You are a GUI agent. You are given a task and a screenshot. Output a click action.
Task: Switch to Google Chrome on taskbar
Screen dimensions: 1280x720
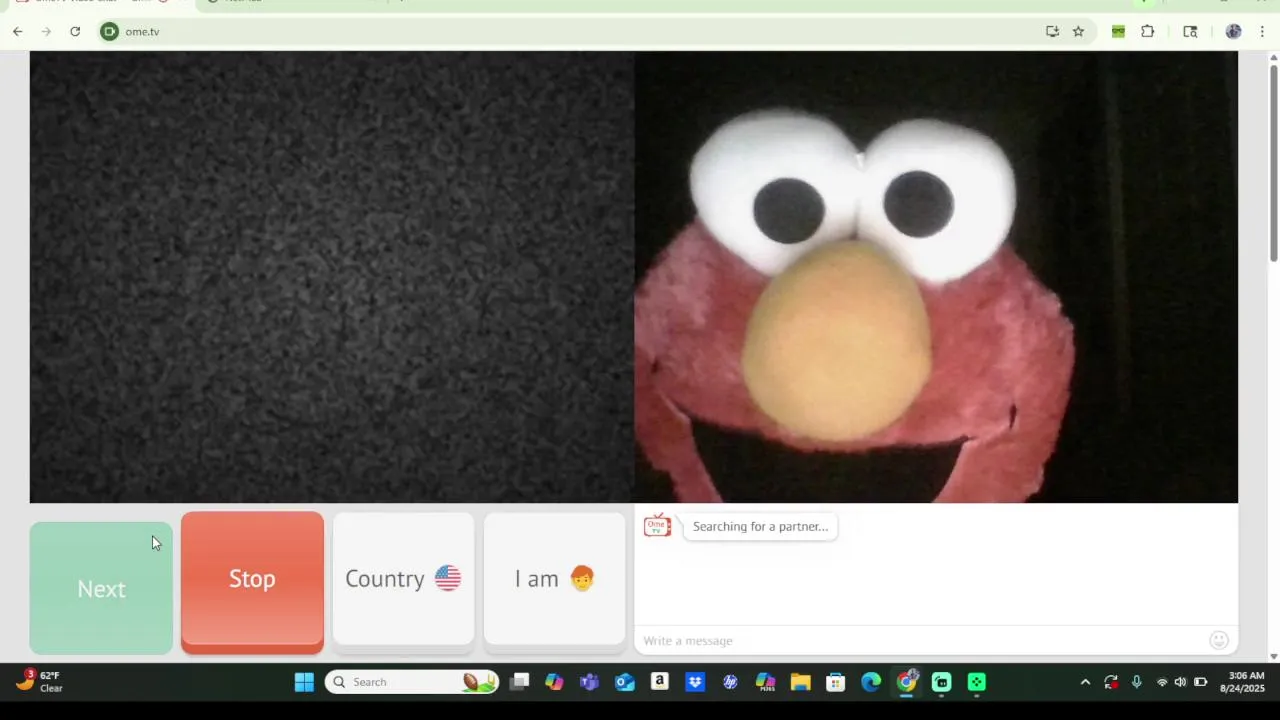(907, 682)
